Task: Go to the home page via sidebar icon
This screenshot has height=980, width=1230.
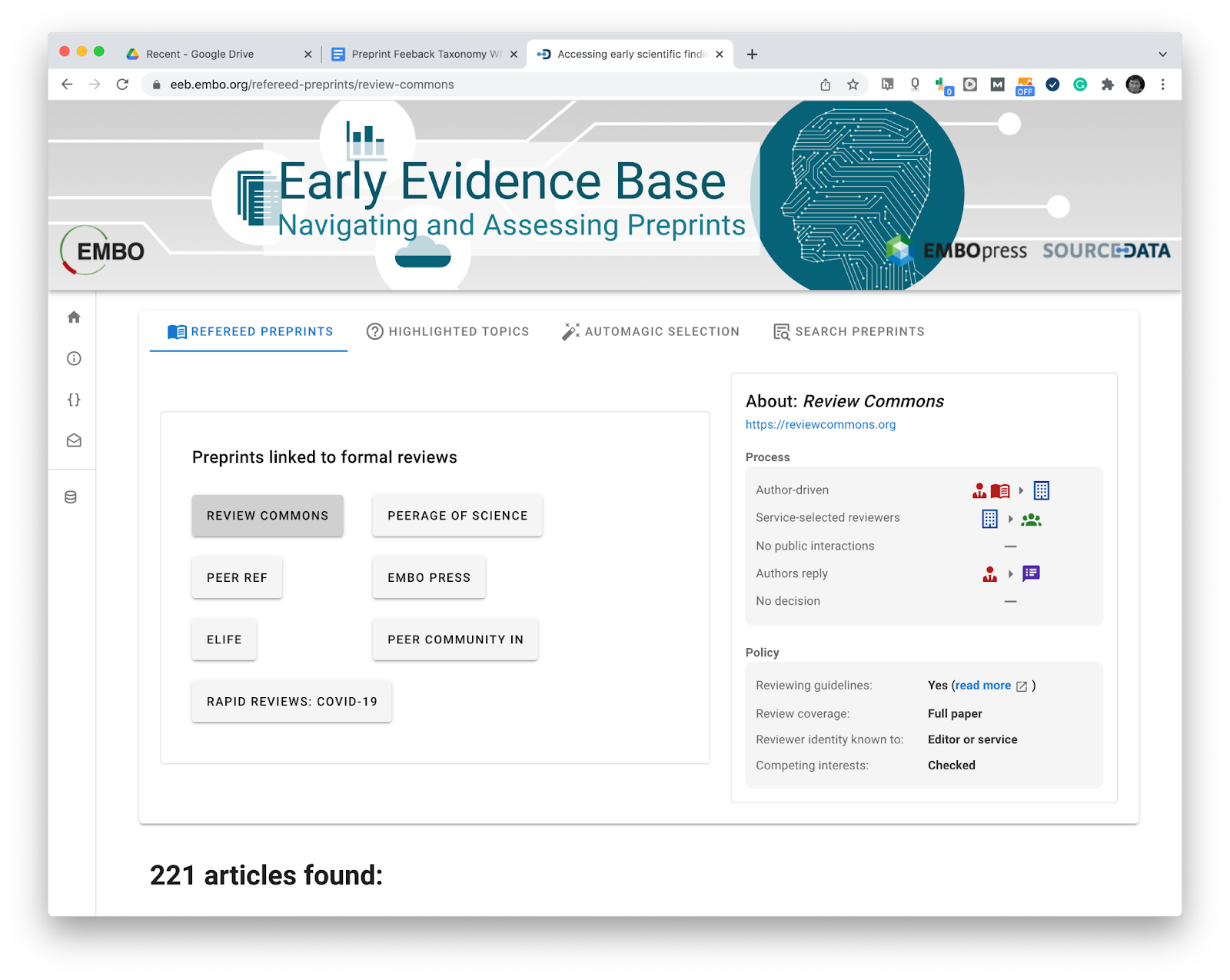Action: 74,317
